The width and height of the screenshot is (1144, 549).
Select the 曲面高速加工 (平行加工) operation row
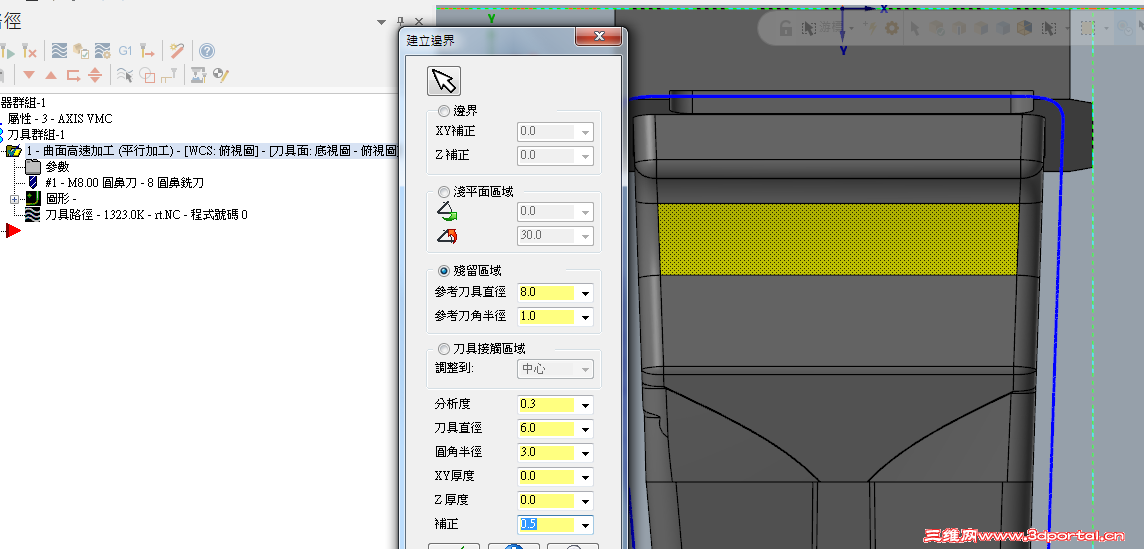click(x=210, y=151)
